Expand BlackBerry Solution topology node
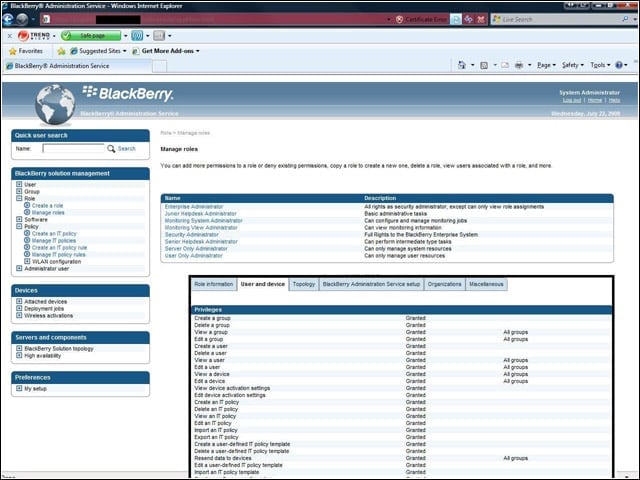The image size is (640, 480). [x=19, y=348]
